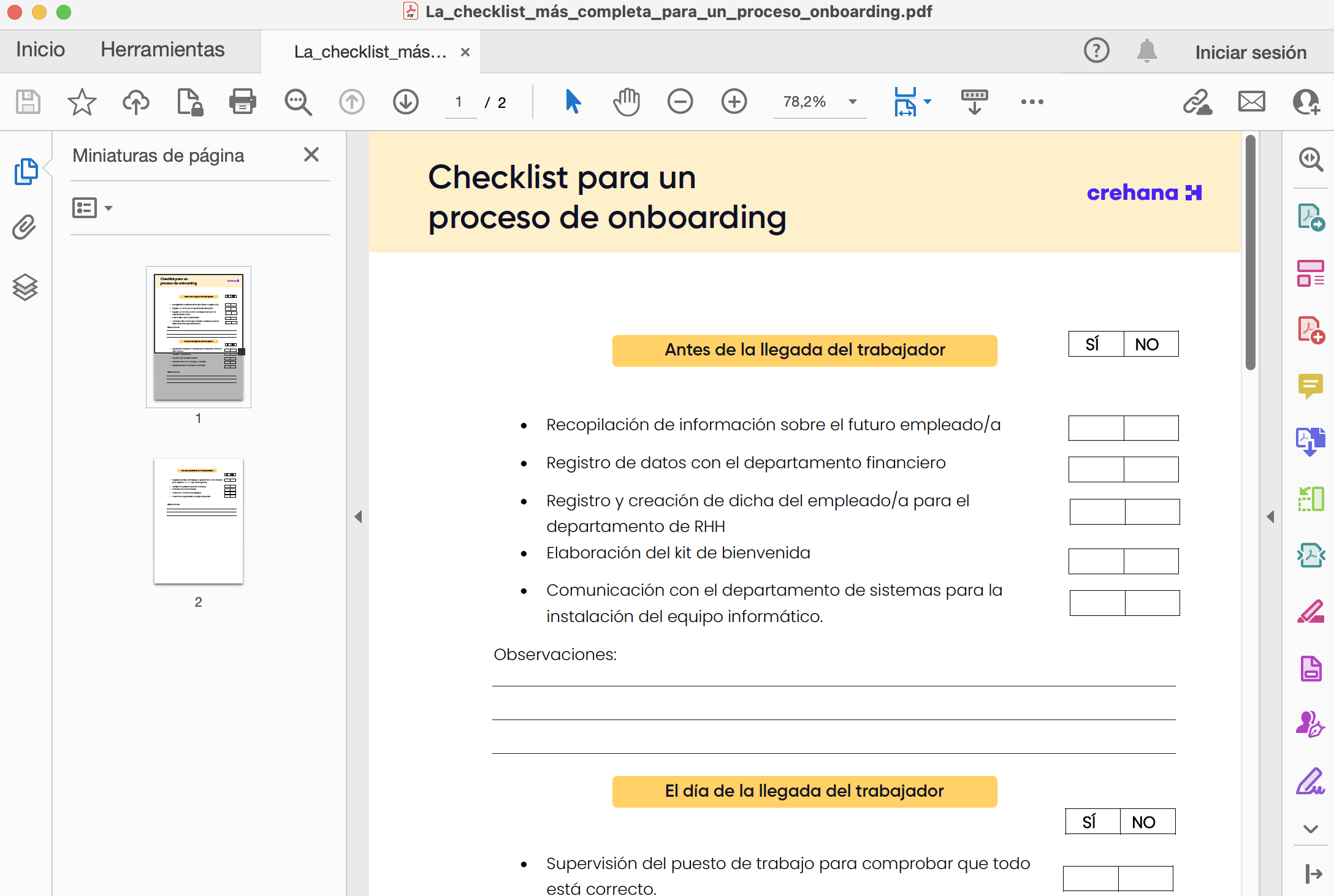The height and width of the screenshot is (896, 1334).
Task: Open the layers panel
Action: [x=25, y=288]
